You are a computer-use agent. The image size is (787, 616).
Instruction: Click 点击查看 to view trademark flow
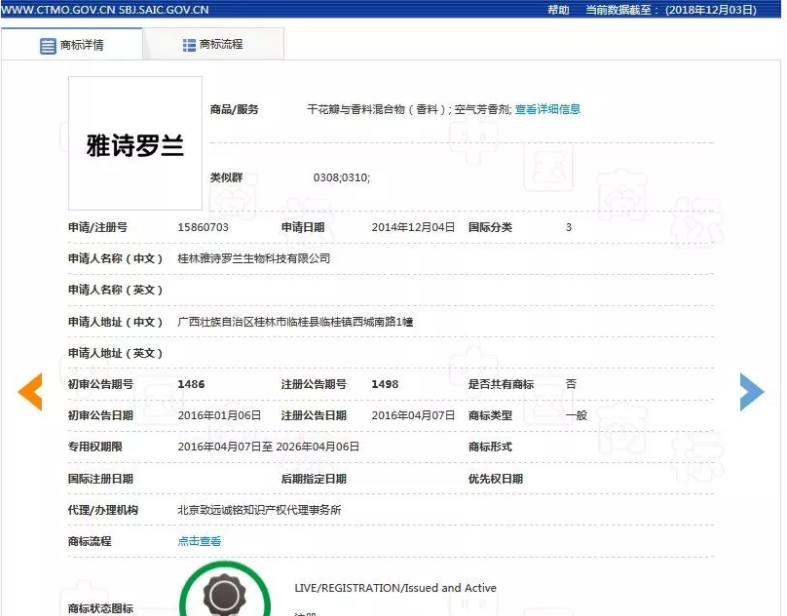pyautogui.click(x=199, y=541)
